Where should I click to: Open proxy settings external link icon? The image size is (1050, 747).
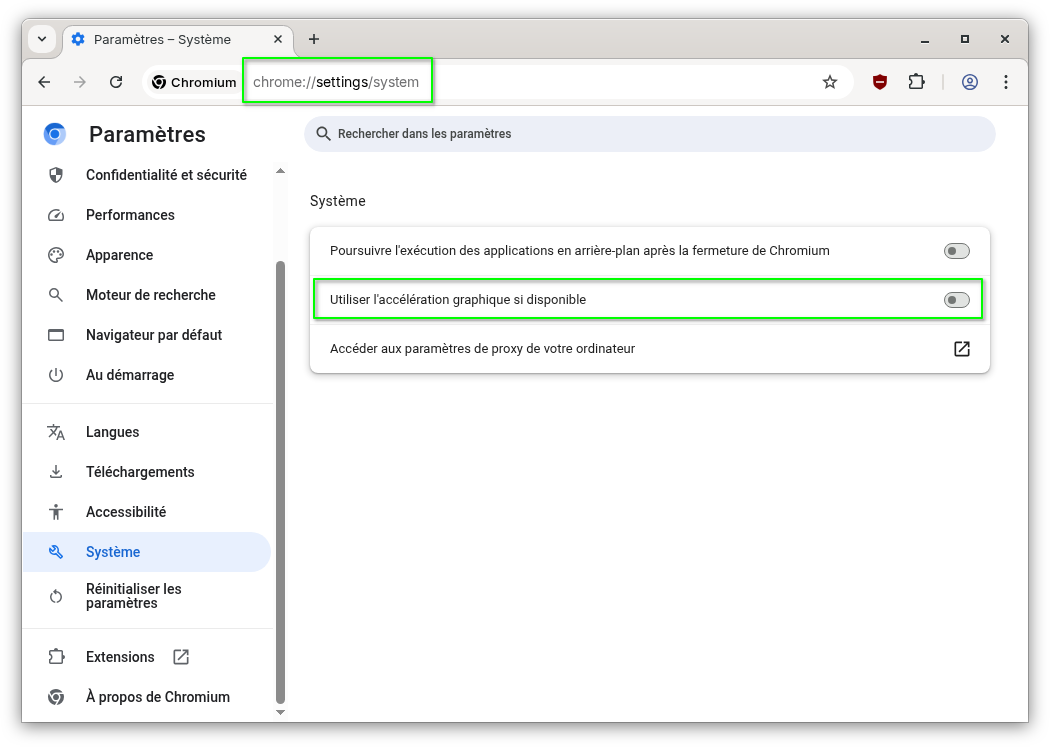coord(961,349)
